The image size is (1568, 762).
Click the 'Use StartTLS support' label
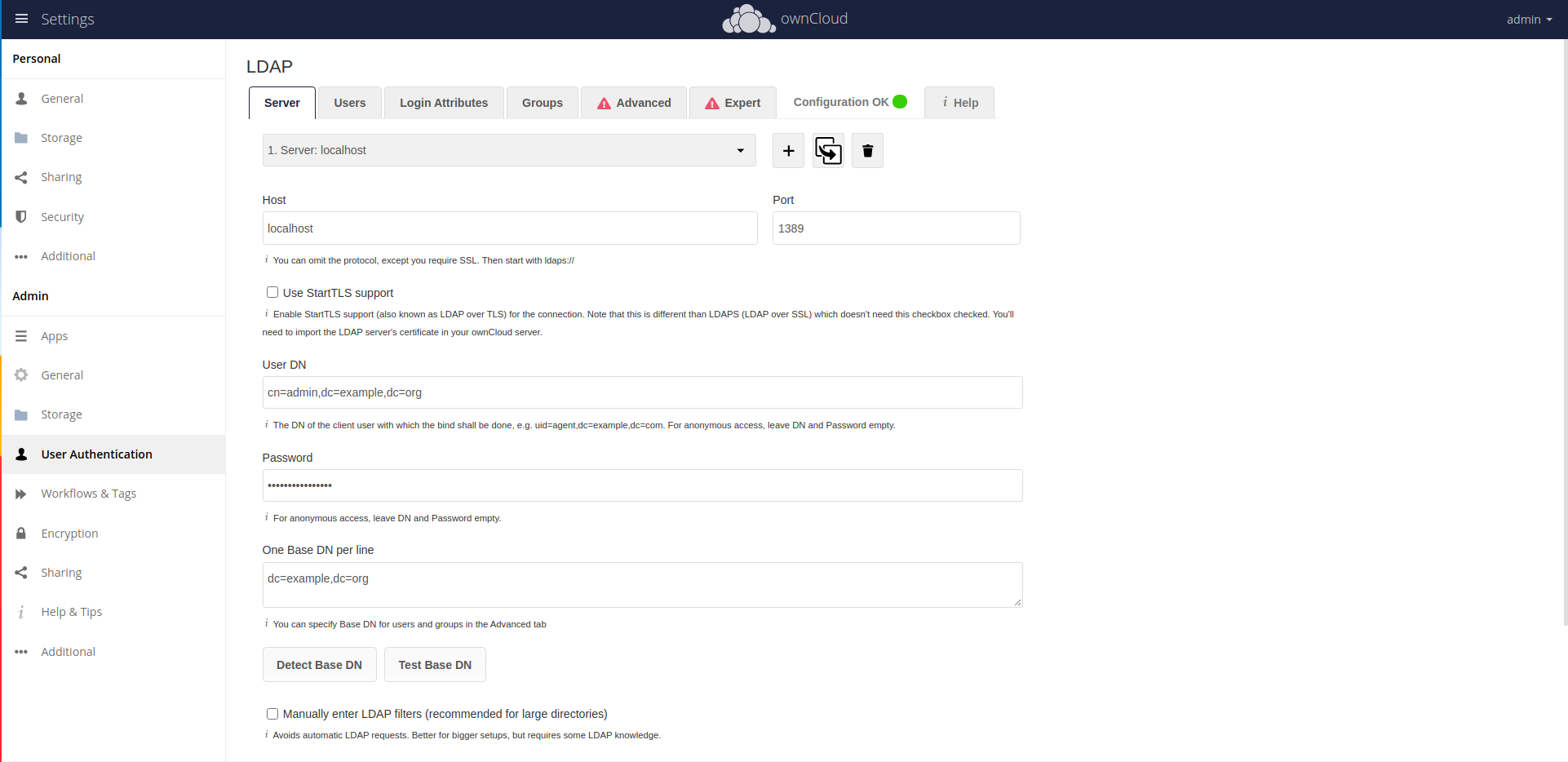pyautogui.click(x=338, y=293)
